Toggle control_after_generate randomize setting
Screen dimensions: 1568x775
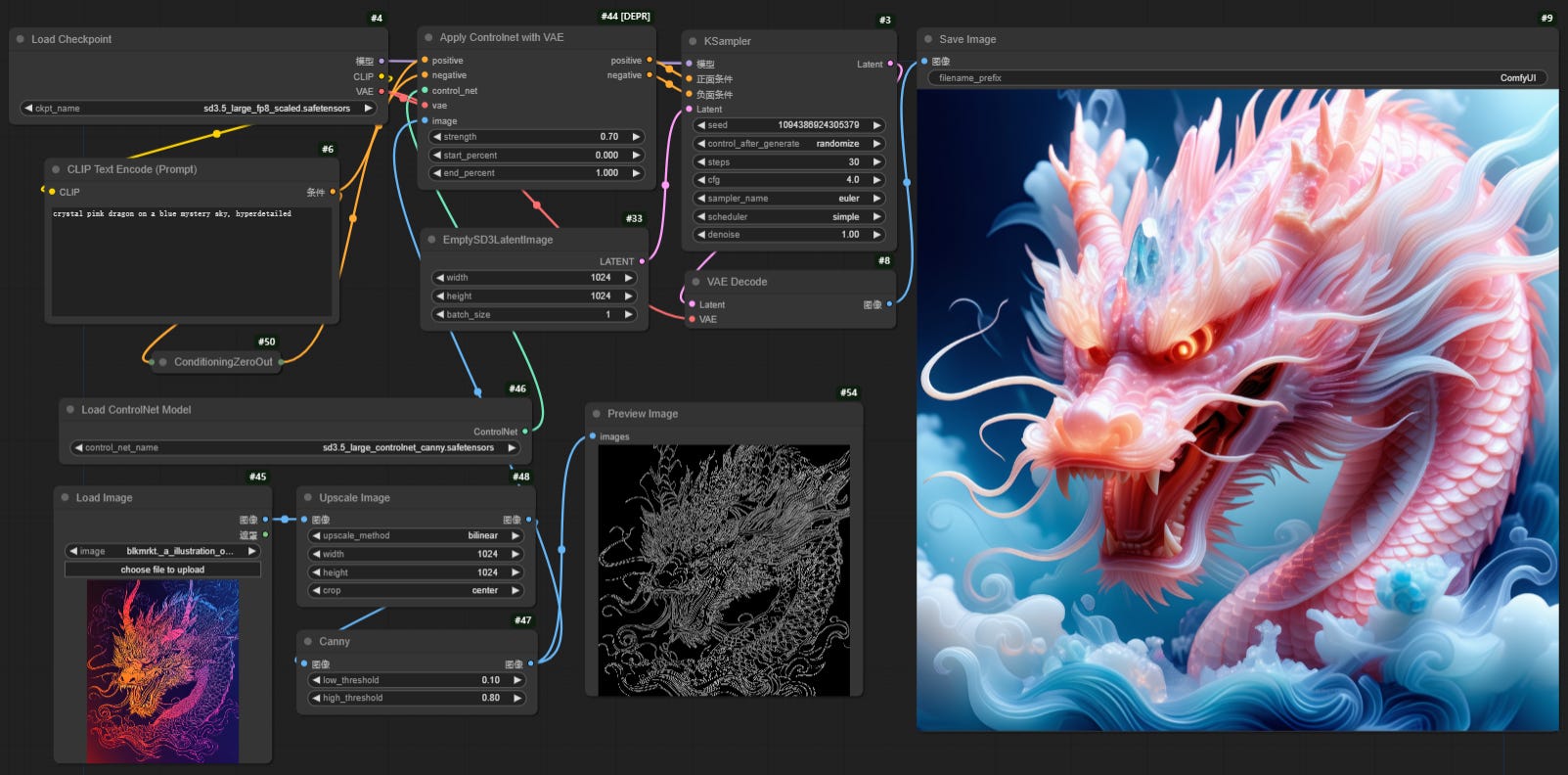click(x=789, y=144)
